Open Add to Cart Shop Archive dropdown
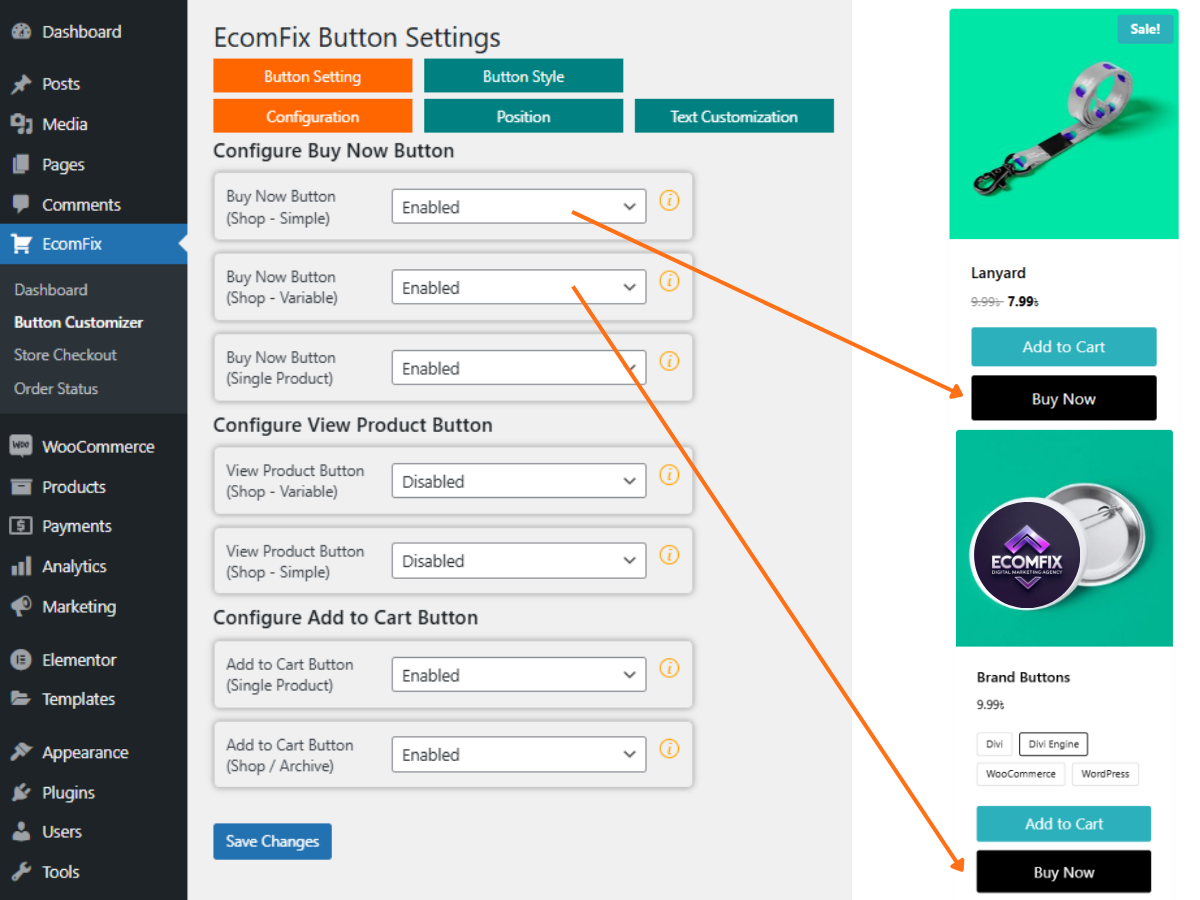 point(519,755)
